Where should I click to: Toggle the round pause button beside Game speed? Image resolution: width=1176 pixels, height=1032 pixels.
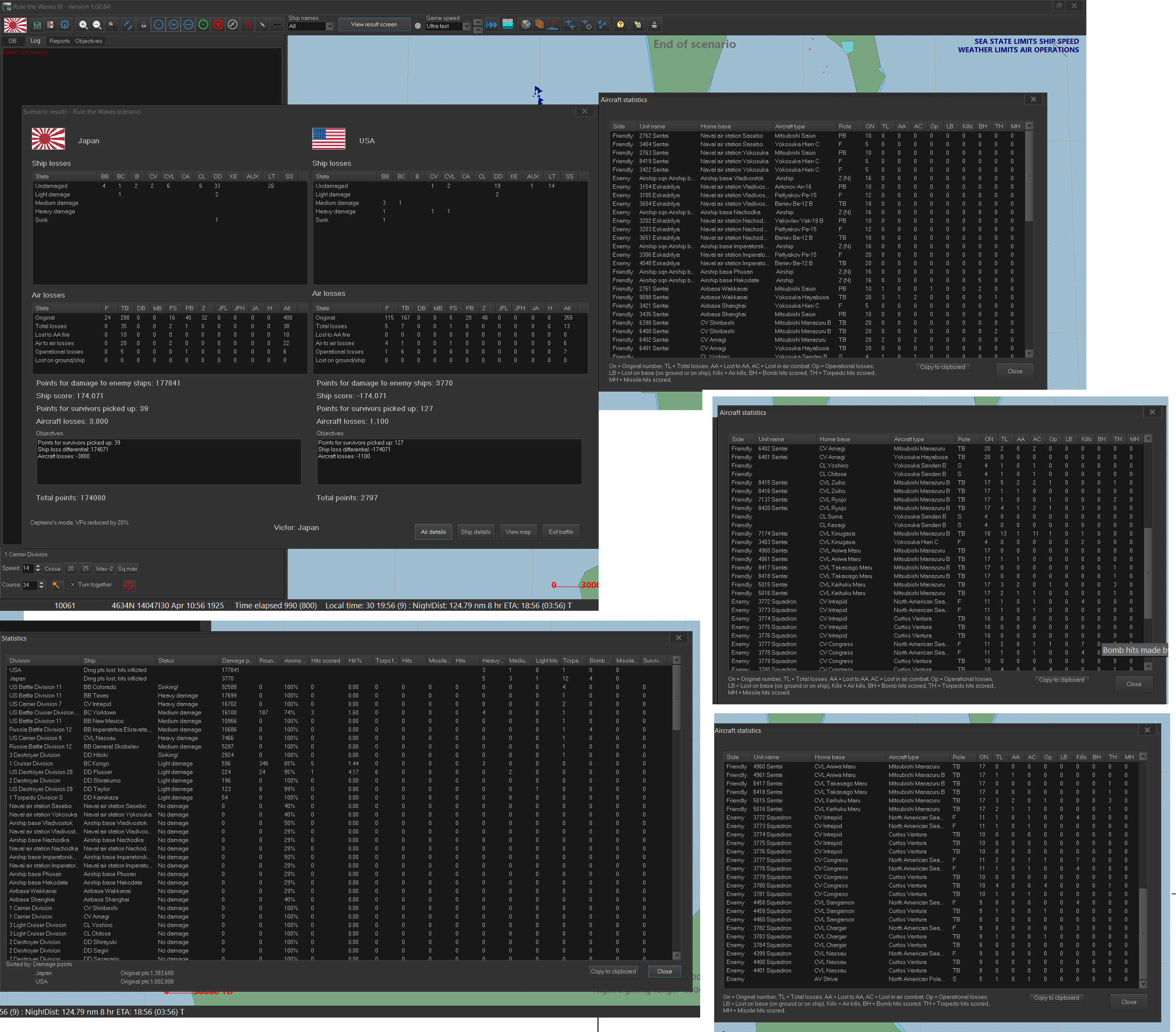tap(418, 26)
